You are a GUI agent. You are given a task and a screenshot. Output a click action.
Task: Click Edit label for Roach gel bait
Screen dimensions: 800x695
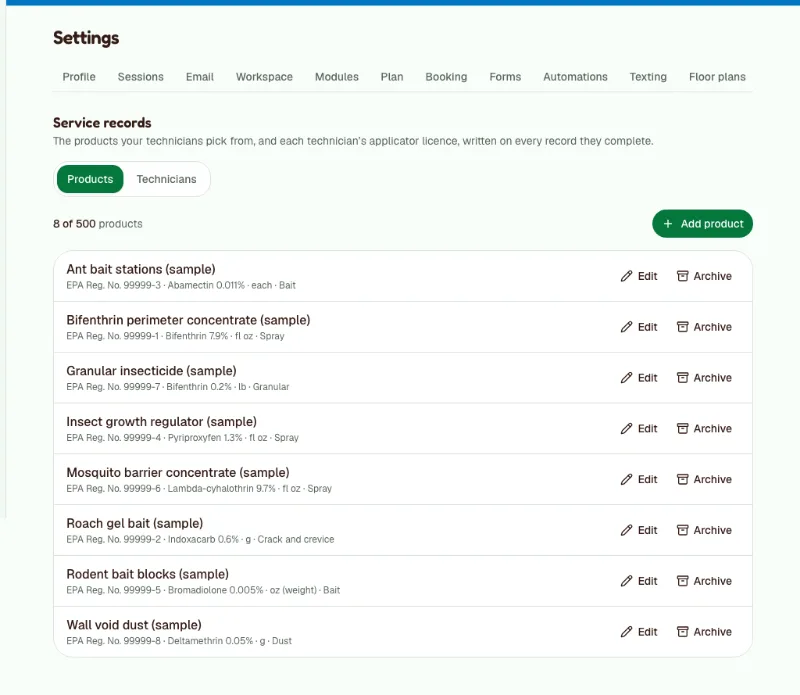(647, 530)
